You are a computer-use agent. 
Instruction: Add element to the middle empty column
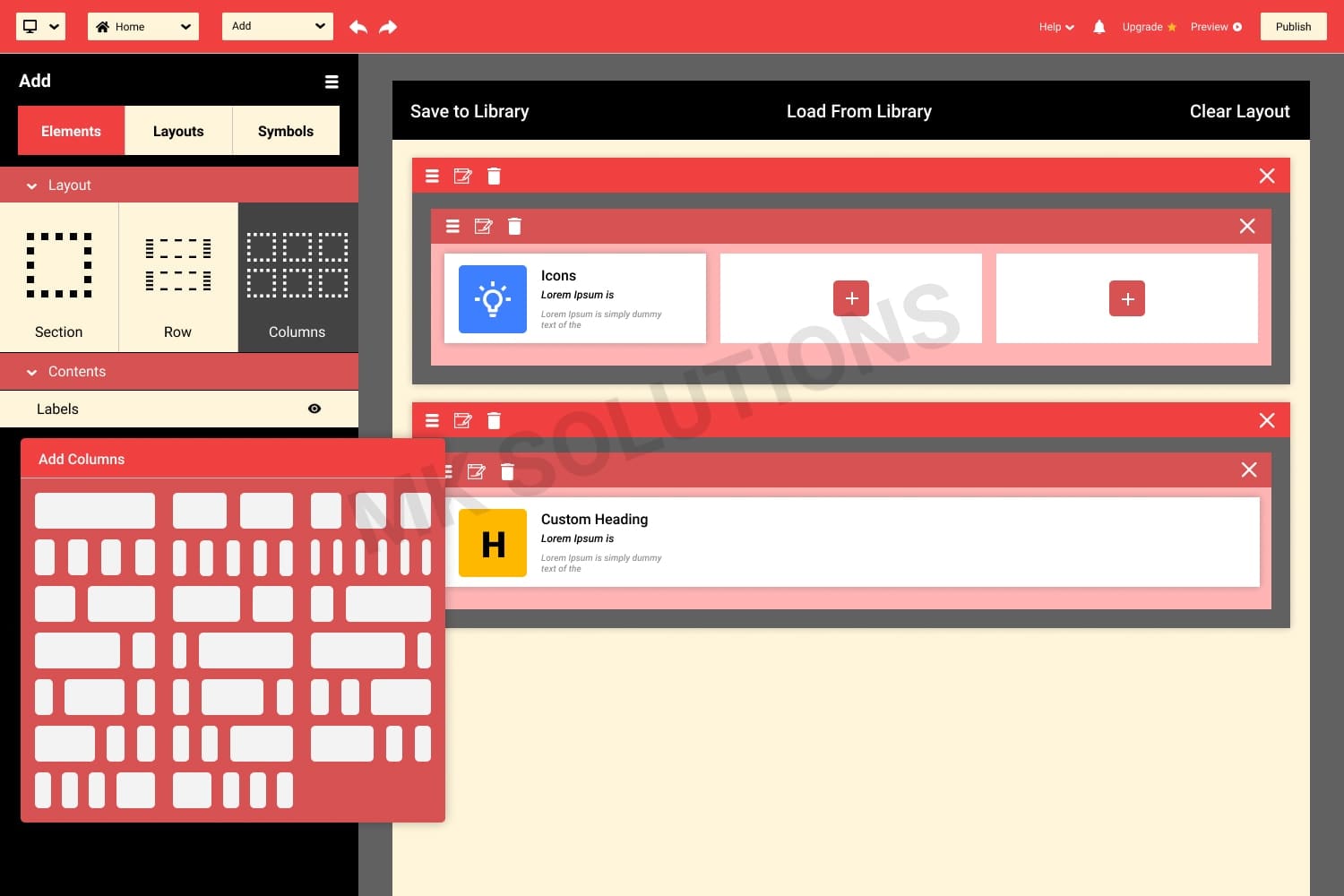pyautogui.click(x=851, y=298)
